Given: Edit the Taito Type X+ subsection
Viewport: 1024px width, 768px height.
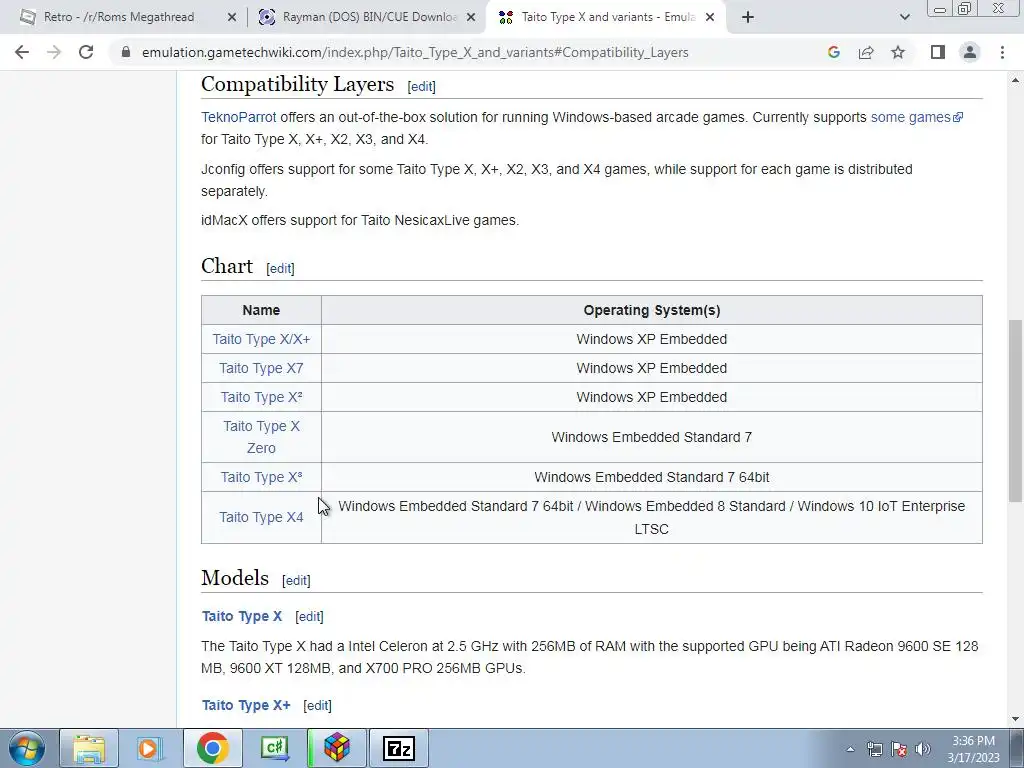Looking at the screenshot, I should pos(317,705).
